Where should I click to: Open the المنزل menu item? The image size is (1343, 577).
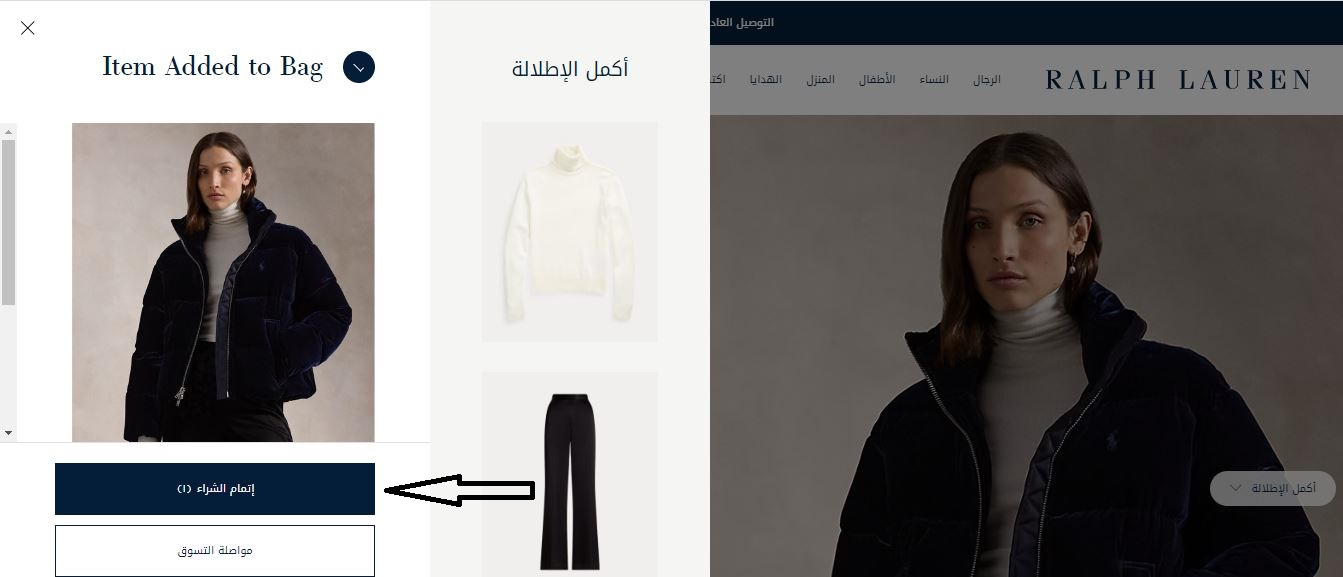click(820, 80)
